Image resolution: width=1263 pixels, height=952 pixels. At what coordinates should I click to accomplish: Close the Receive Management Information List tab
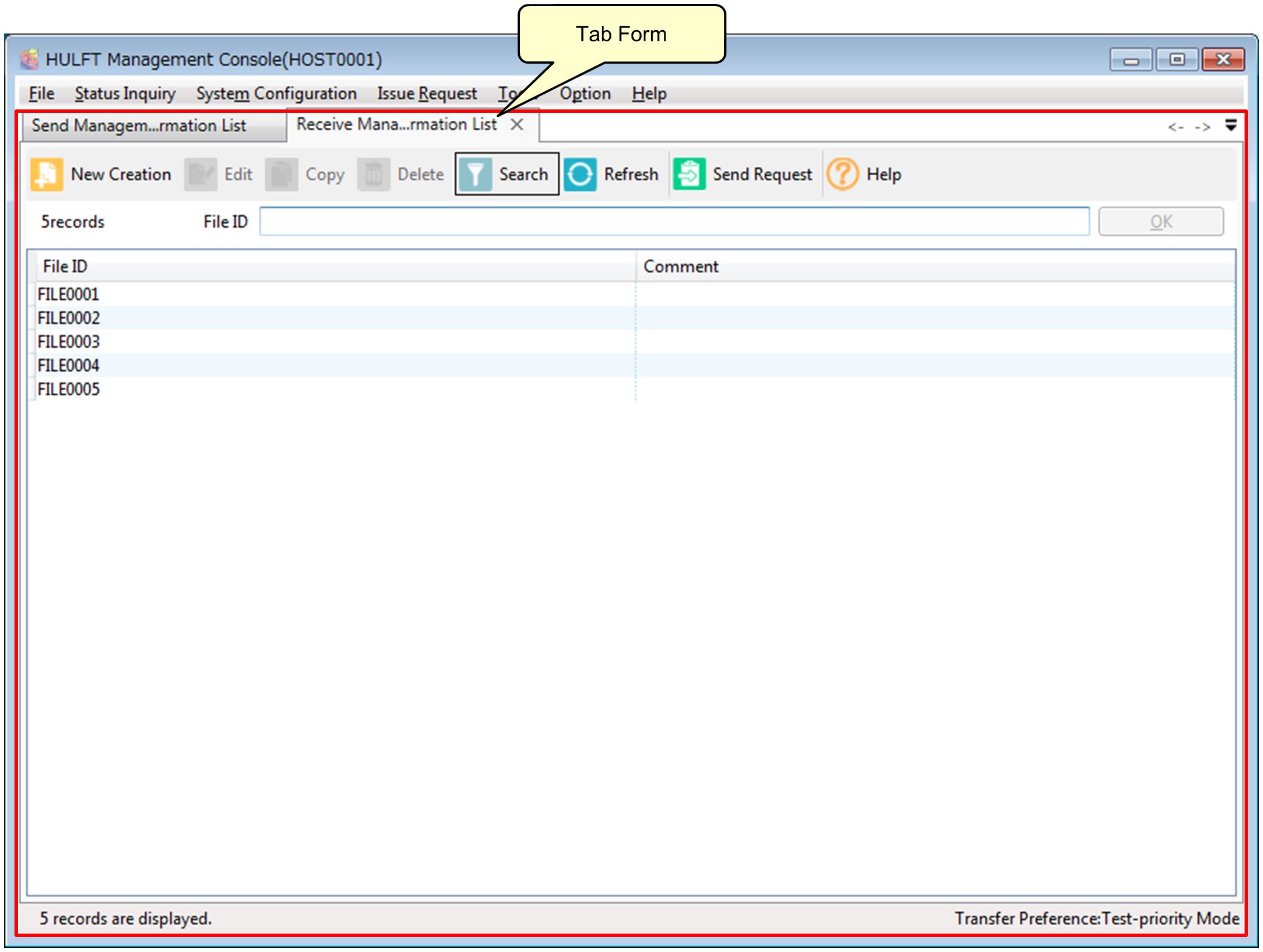516,125
